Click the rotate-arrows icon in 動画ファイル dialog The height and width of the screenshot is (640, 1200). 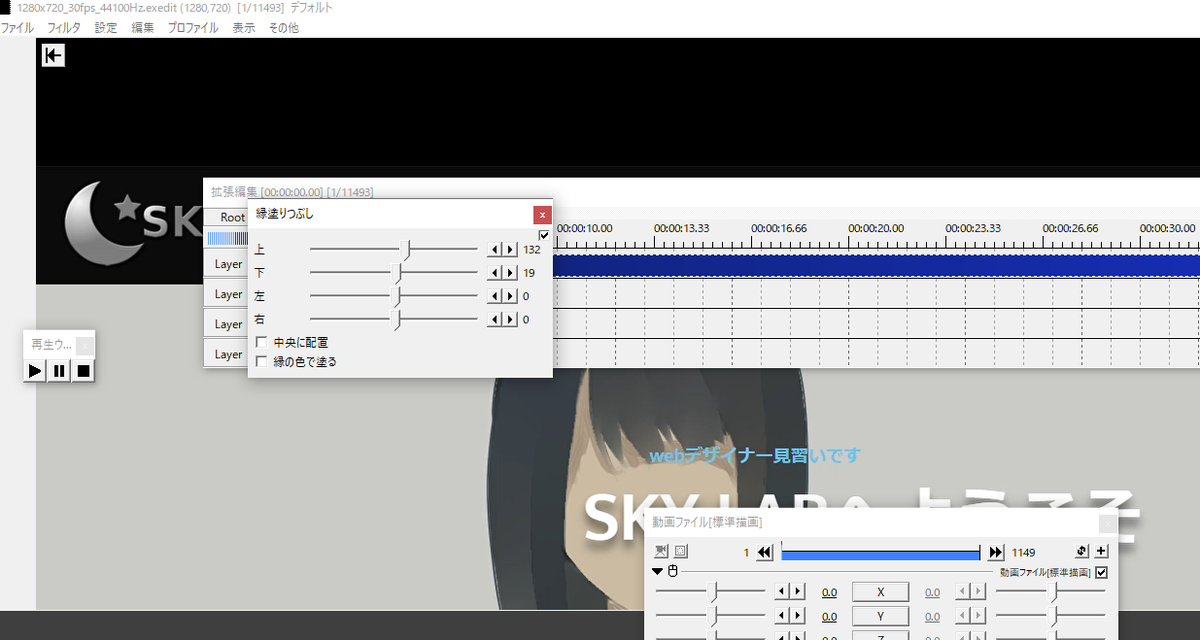click(x=1081, y=551)
